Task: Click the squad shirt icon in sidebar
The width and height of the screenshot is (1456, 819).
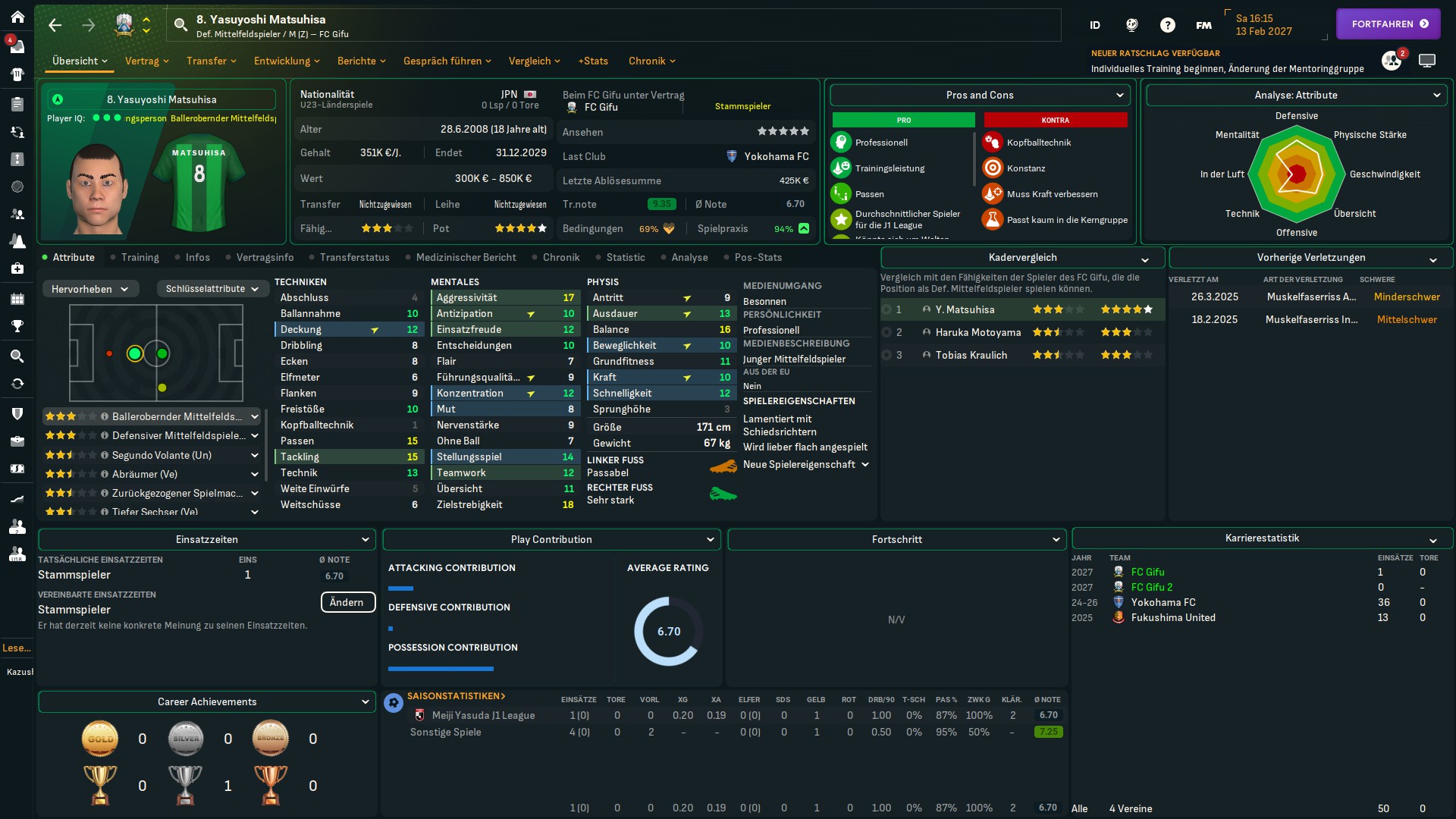Action: [x=17, y=74]
